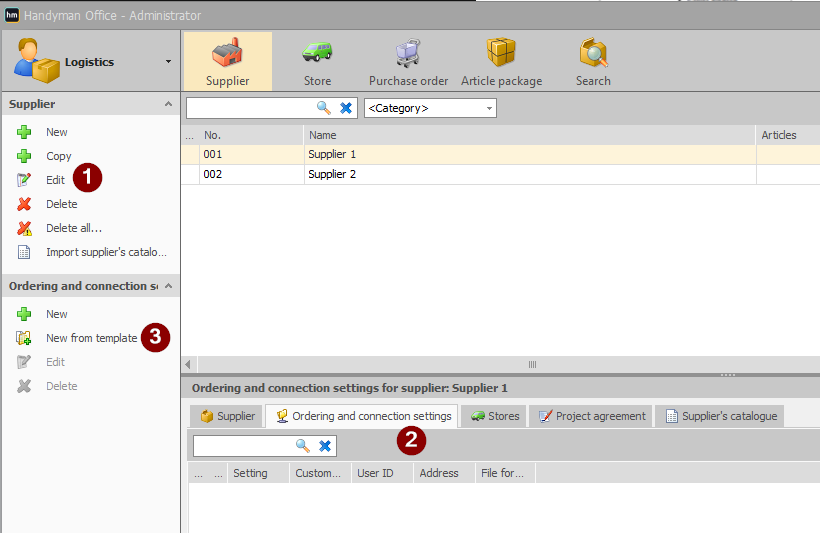Switch to the Project agreement tab

tap(591, 416)
